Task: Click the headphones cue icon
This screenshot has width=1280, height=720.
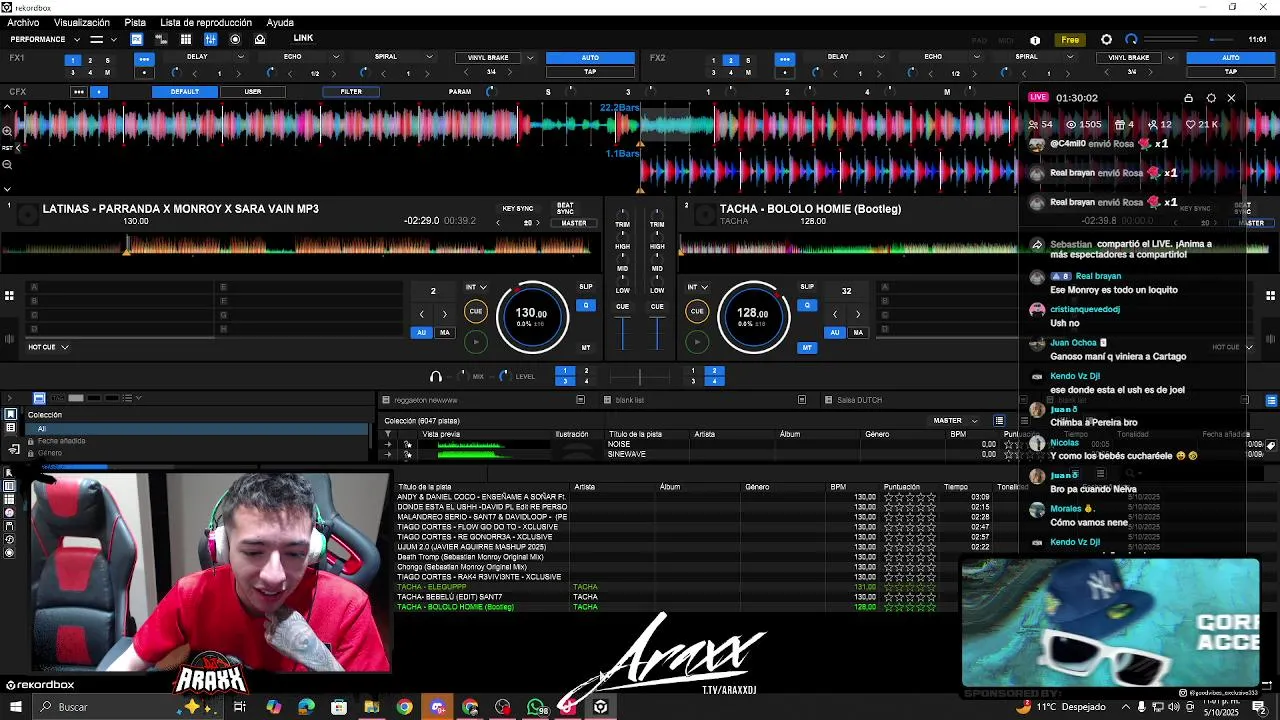Action: tap(436, 376)
